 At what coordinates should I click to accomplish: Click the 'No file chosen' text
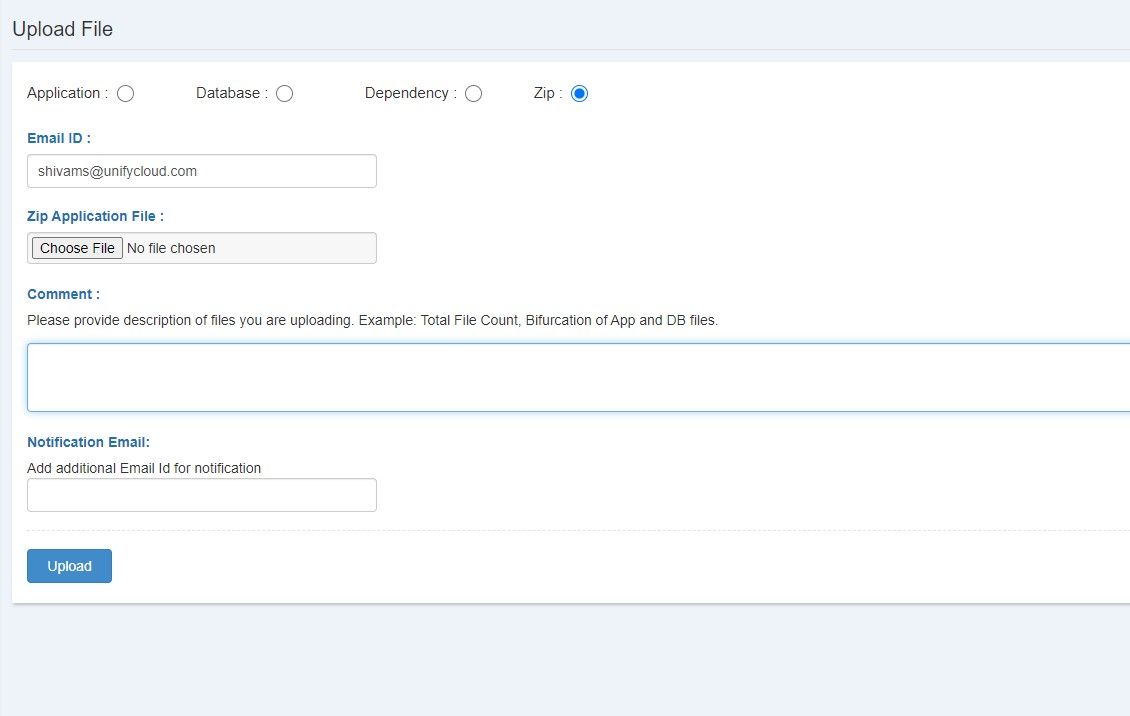click(171, 248)
